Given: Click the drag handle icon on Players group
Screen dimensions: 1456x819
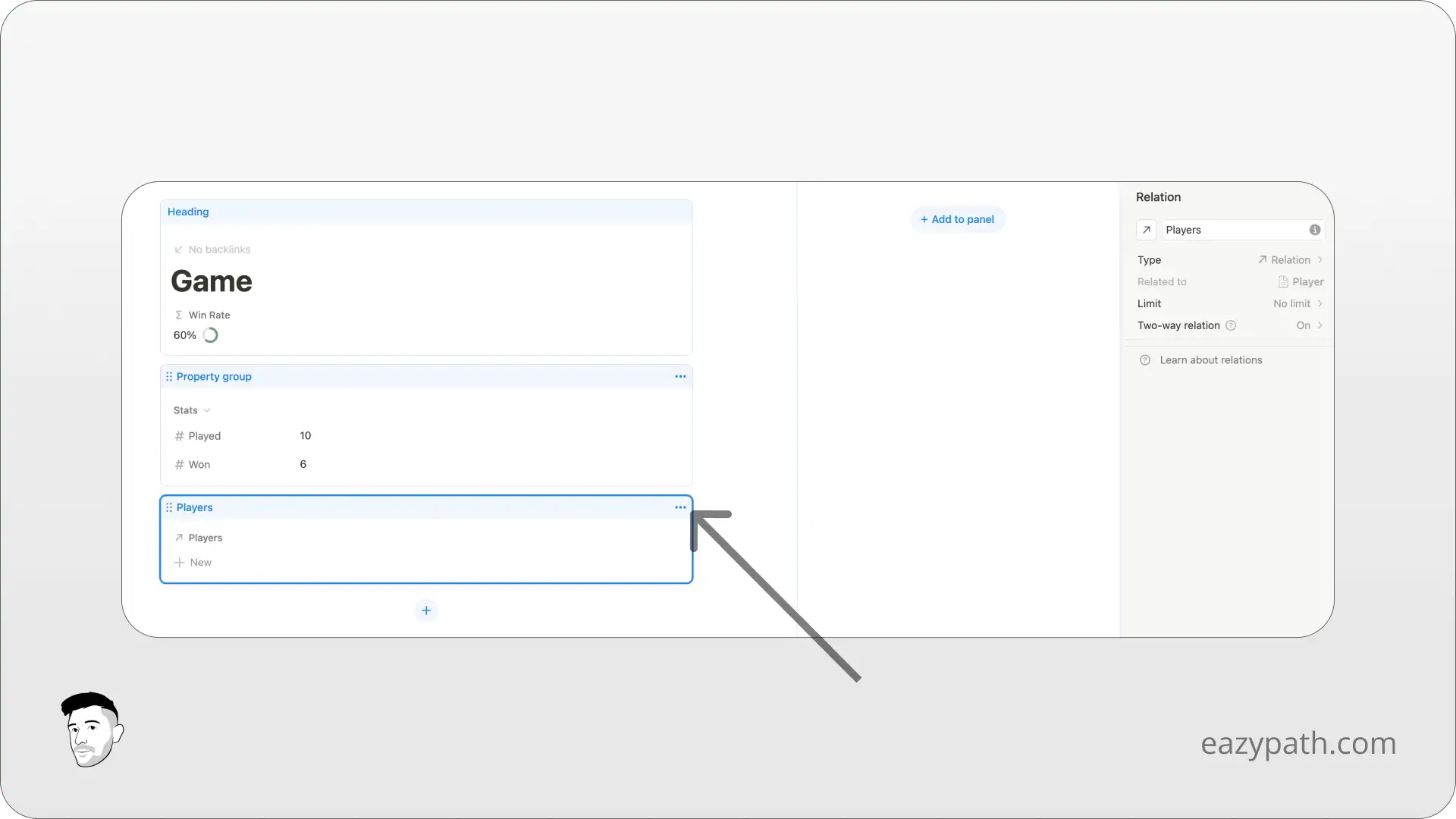Looking at the screenshot, I should pyautogui.click(x=169, y=507).
